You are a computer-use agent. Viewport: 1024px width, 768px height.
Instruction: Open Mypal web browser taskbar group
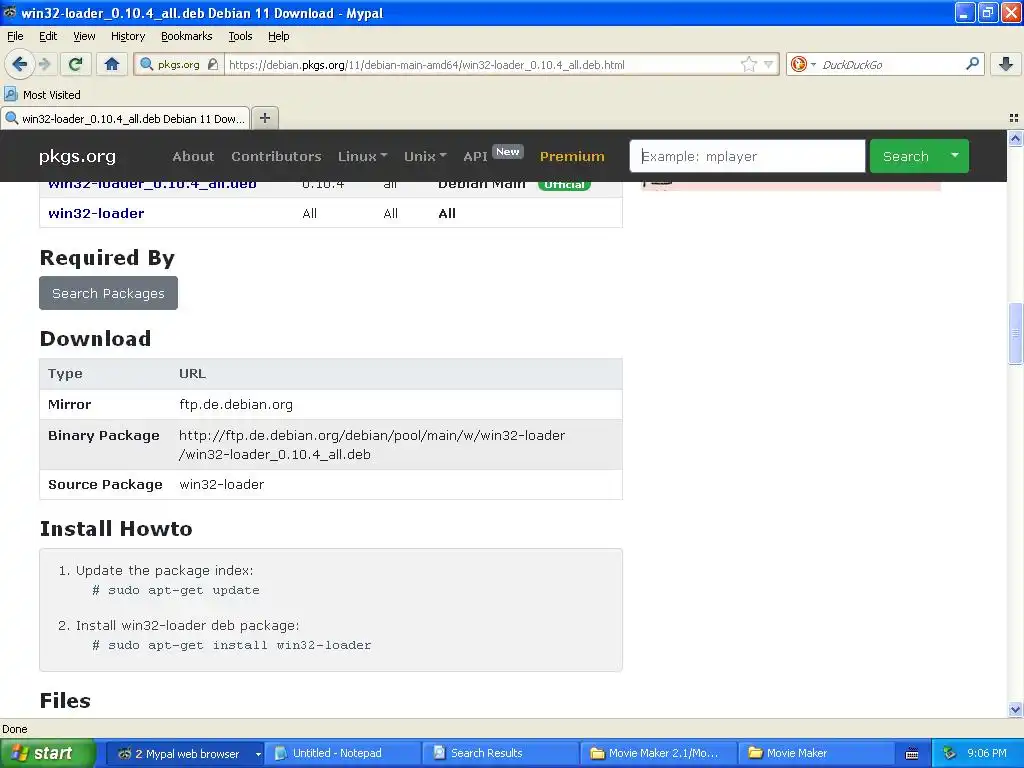[x=185, y=753]
